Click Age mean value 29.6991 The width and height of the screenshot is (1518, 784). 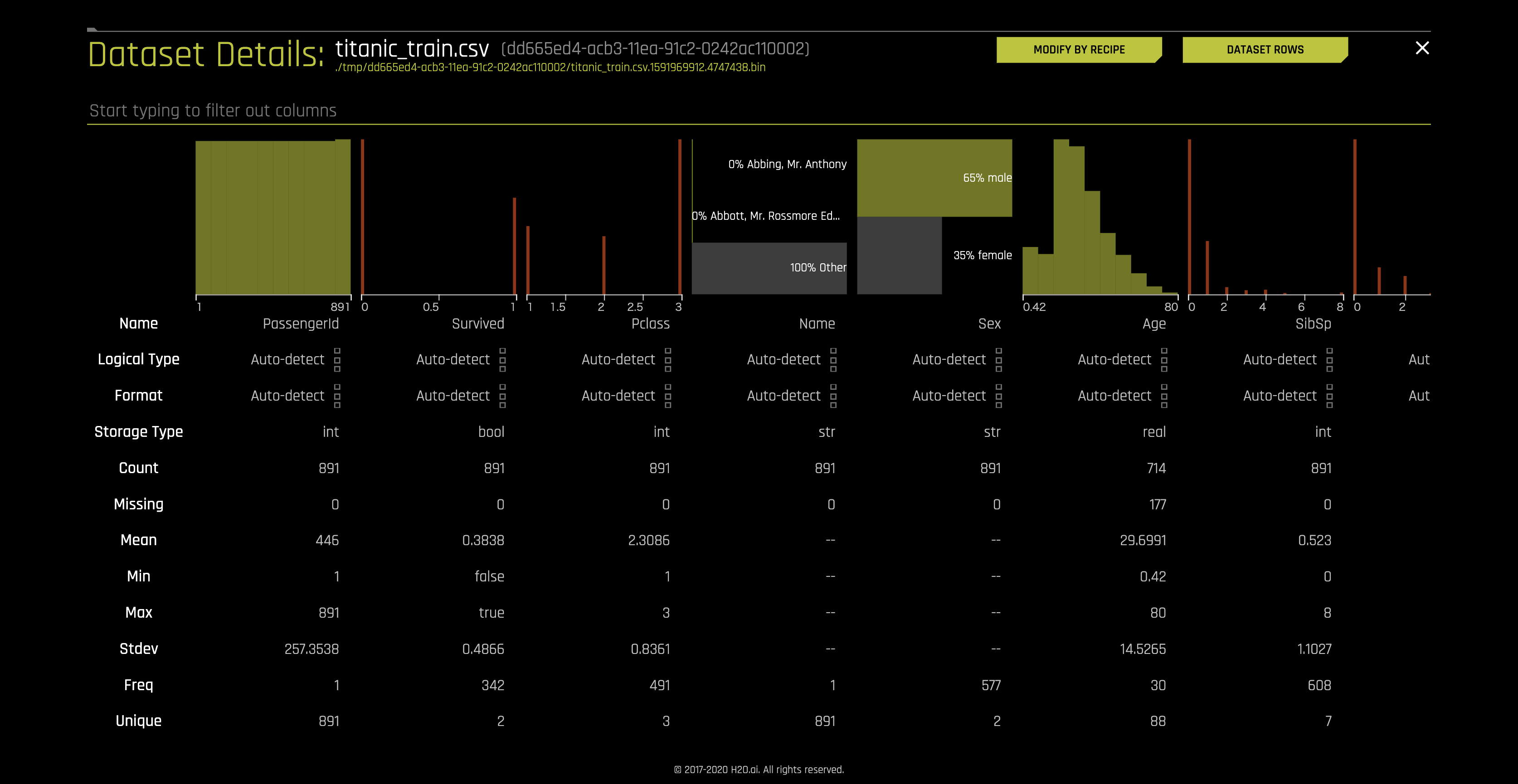(x=1143, y=541)
